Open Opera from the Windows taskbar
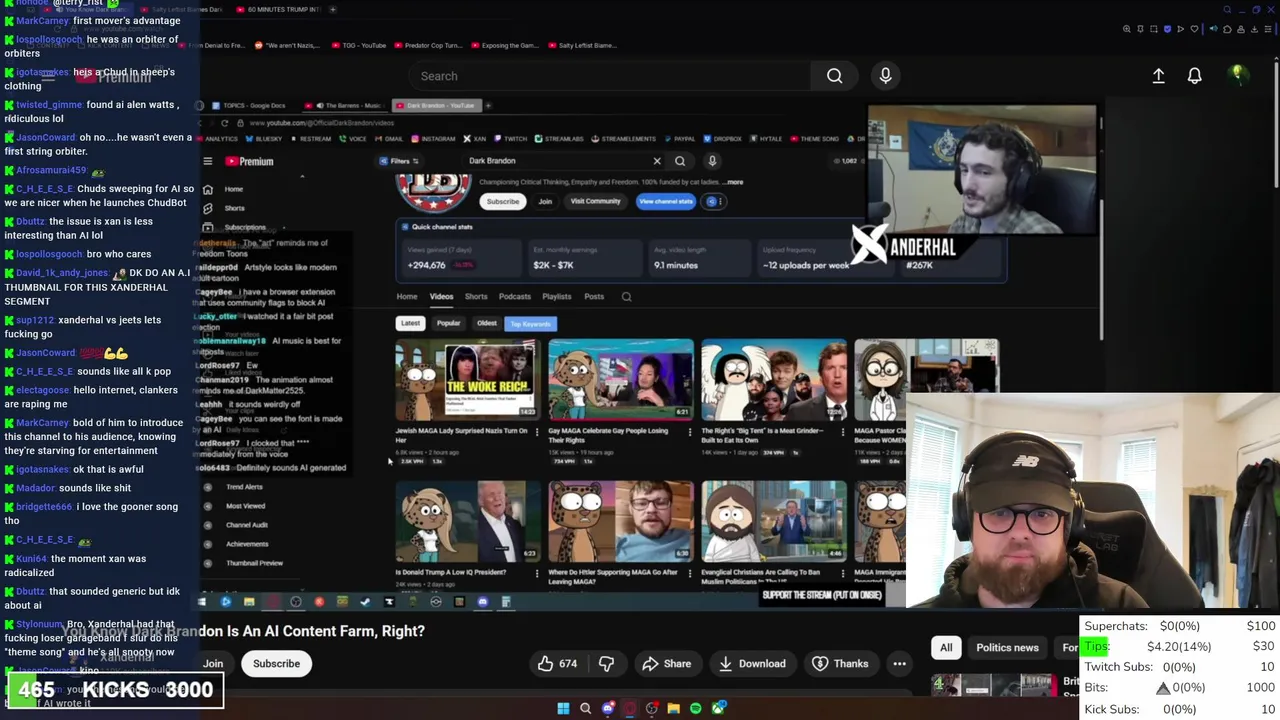 pyautogui.click(x=629, y=709)
